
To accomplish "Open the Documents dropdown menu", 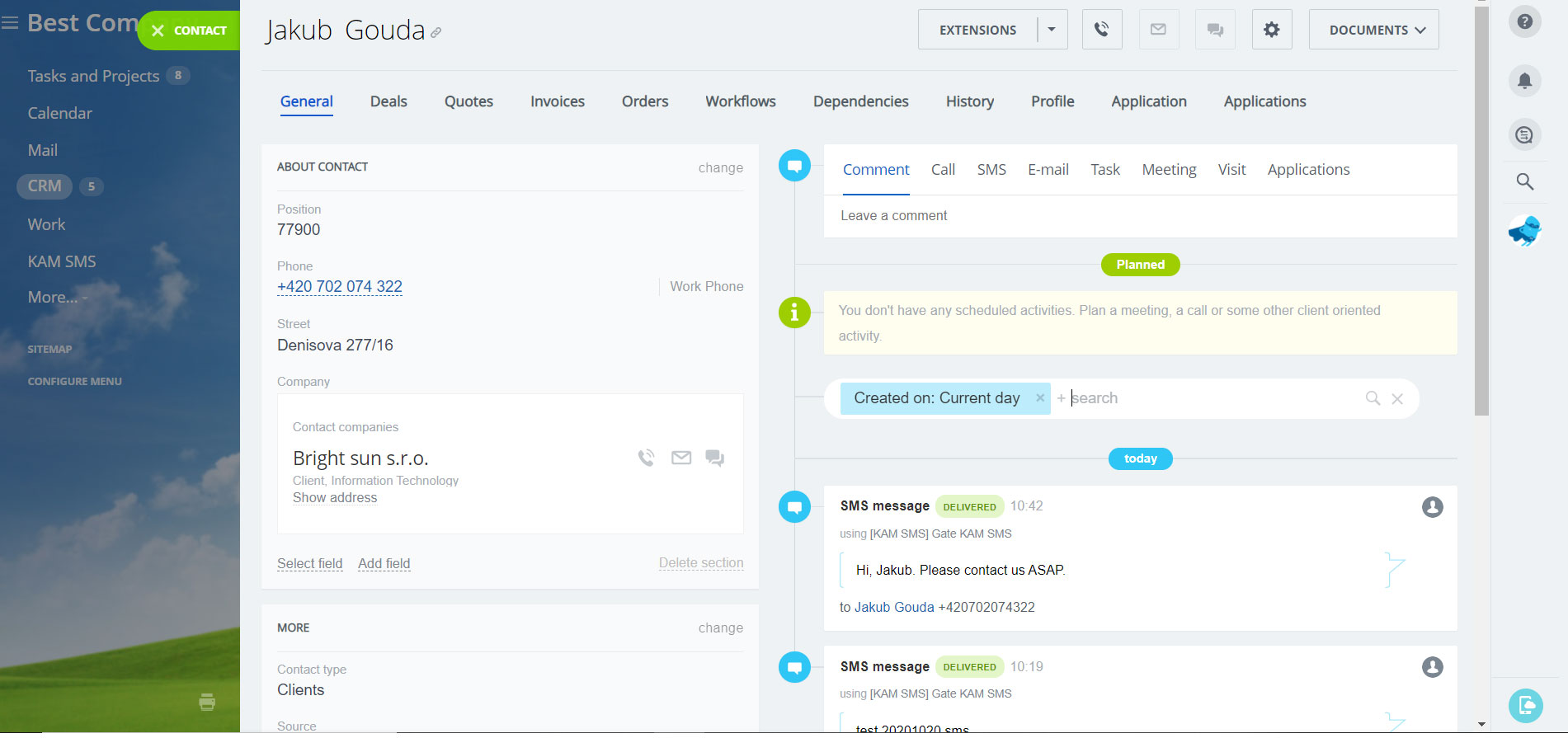I will [x=1373, y=30].
